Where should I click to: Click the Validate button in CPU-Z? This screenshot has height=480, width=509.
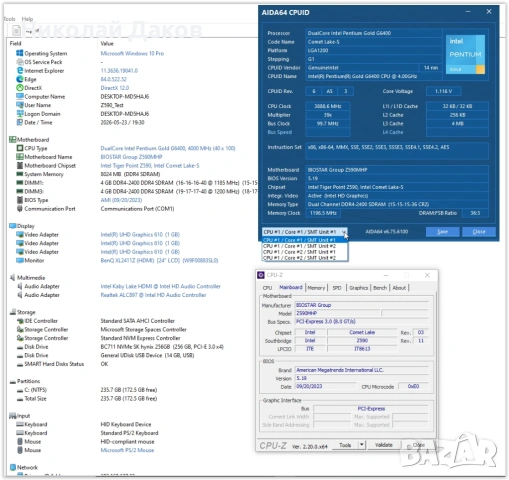tap(384, 445)
